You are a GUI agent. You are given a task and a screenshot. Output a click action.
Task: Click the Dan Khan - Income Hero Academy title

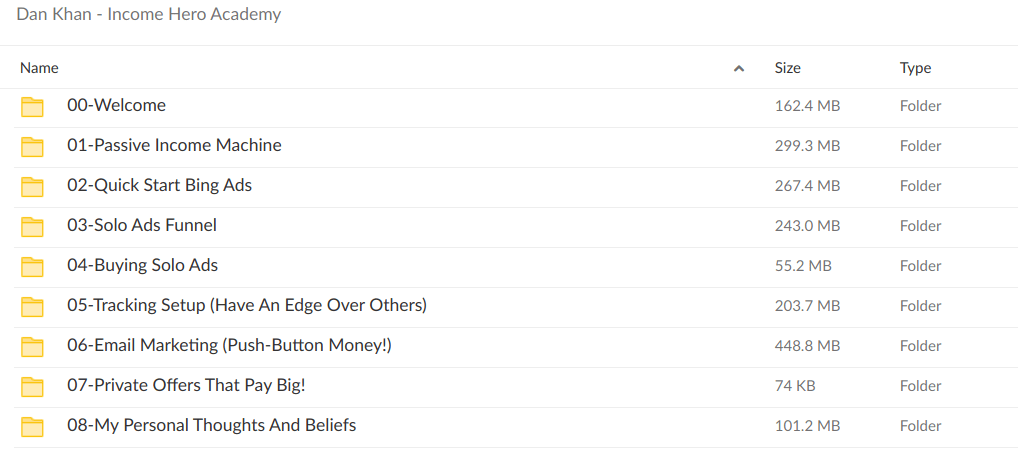pos(149,14)
